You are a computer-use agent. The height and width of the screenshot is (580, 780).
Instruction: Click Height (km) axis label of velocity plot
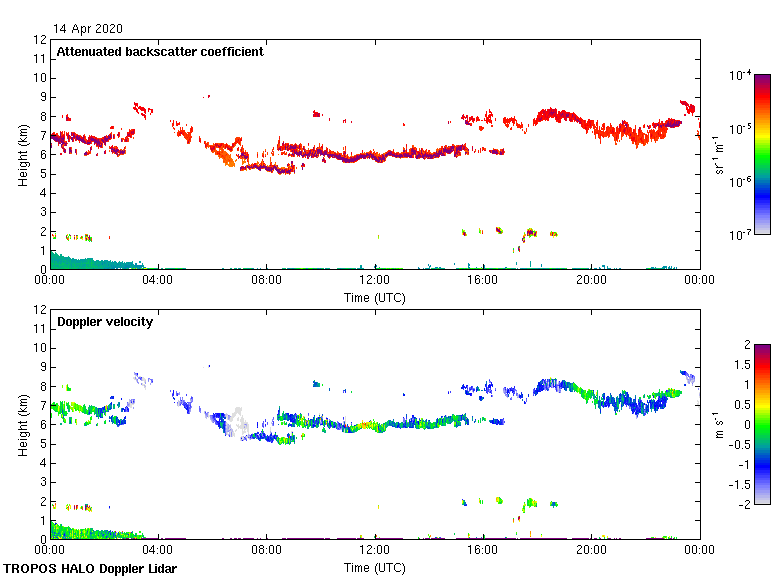(x=22, y=424)
